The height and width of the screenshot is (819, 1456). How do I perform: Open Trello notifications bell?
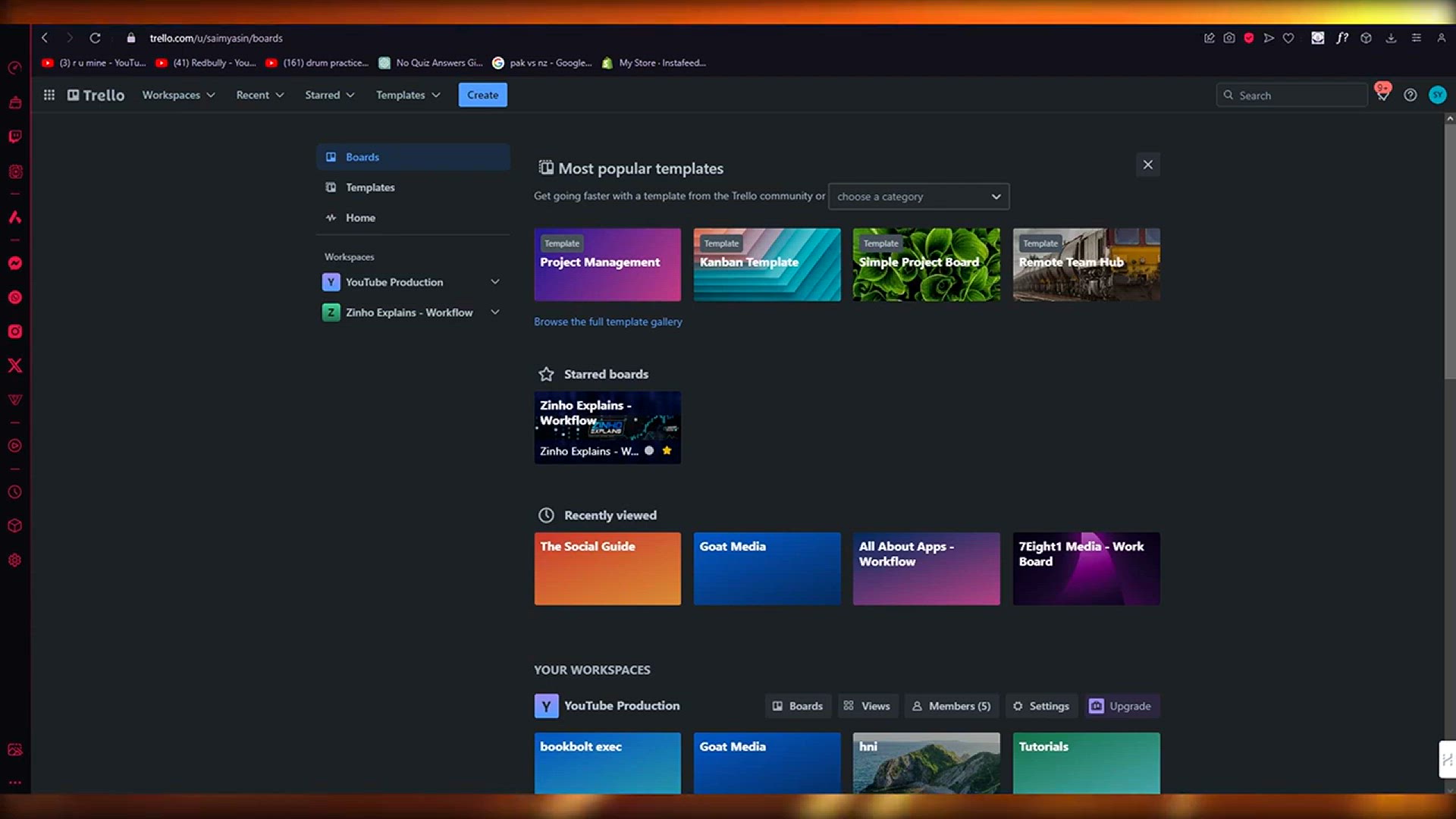click(x=1382, y=95)
